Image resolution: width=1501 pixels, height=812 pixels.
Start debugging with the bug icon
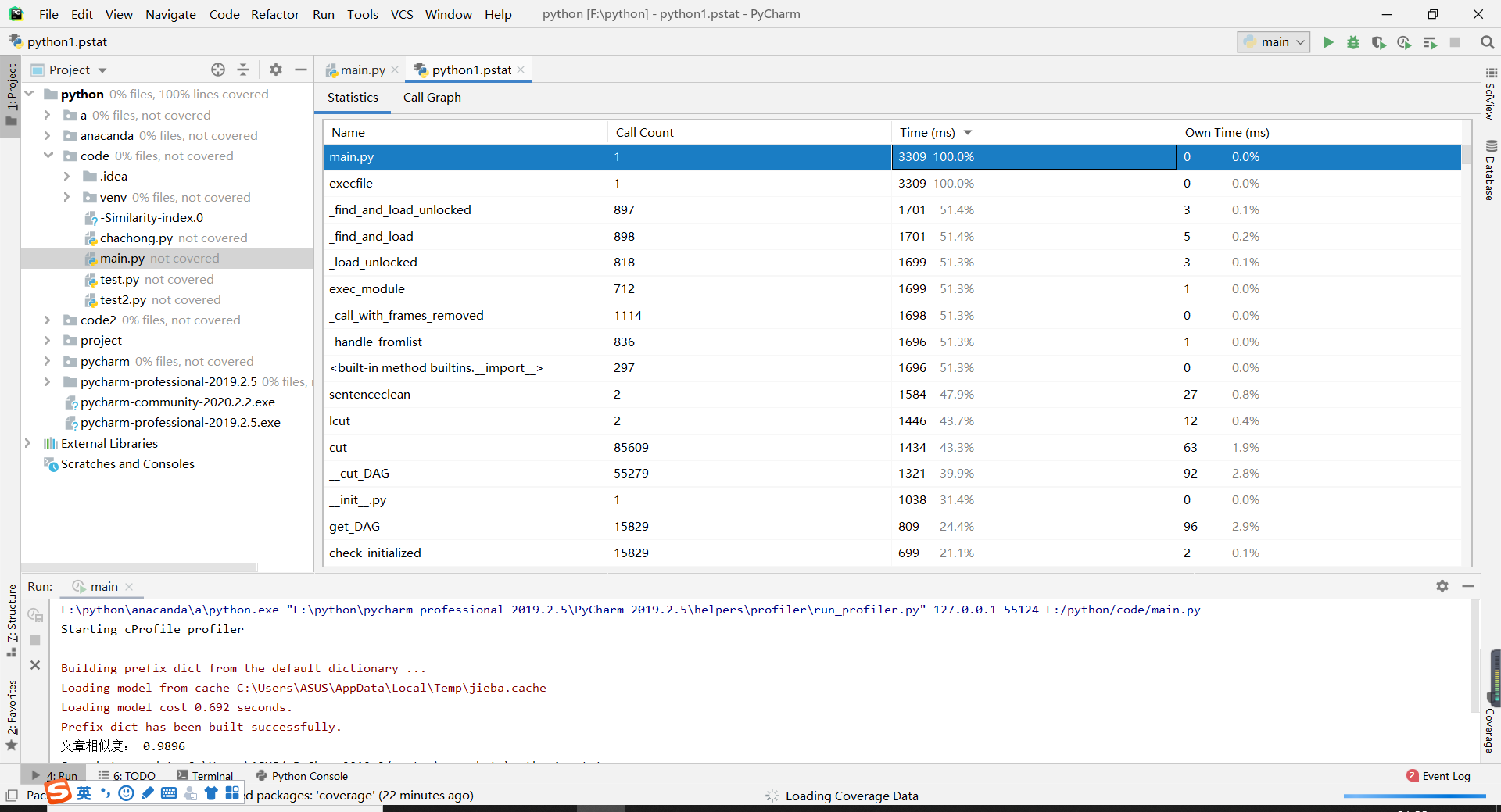(x=1353, y=42)
